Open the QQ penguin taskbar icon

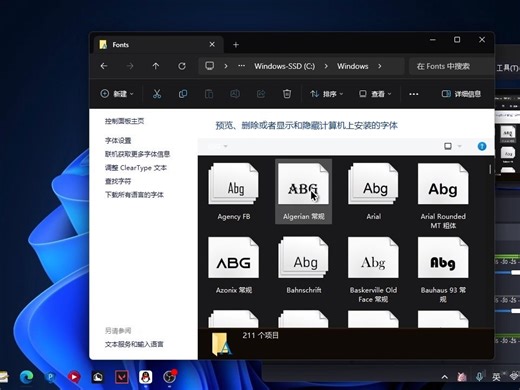[146, 377]
